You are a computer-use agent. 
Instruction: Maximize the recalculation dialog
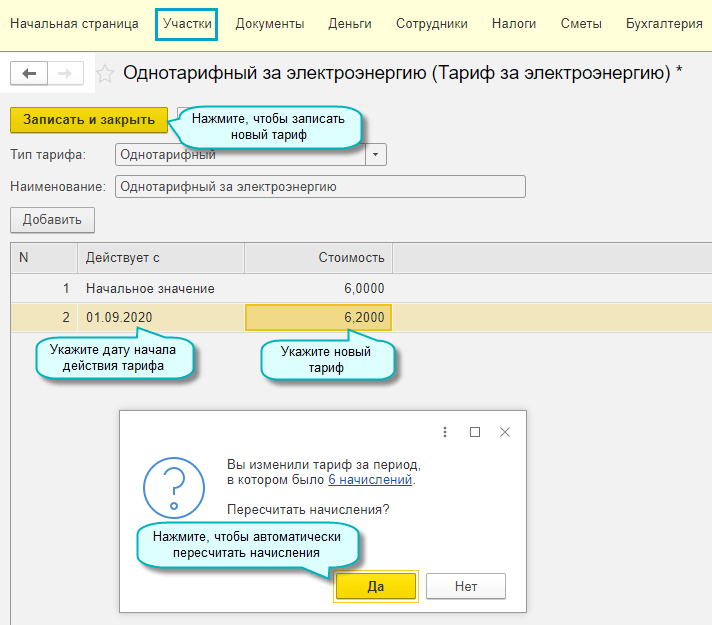[475, 432]
